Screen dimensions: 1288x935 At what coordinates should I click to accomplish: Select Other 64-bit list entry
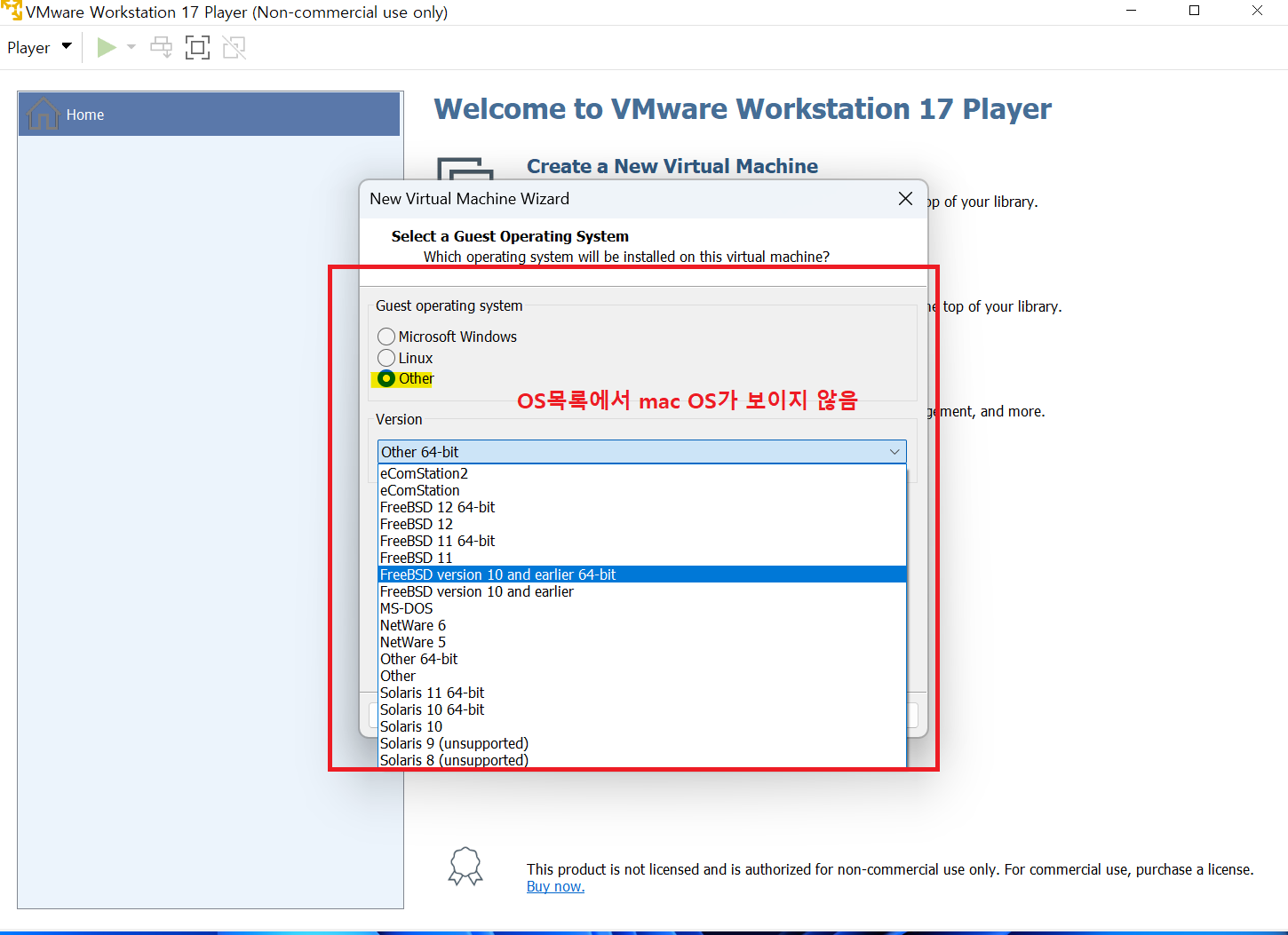pyautogui.click(x=642, y=659)
